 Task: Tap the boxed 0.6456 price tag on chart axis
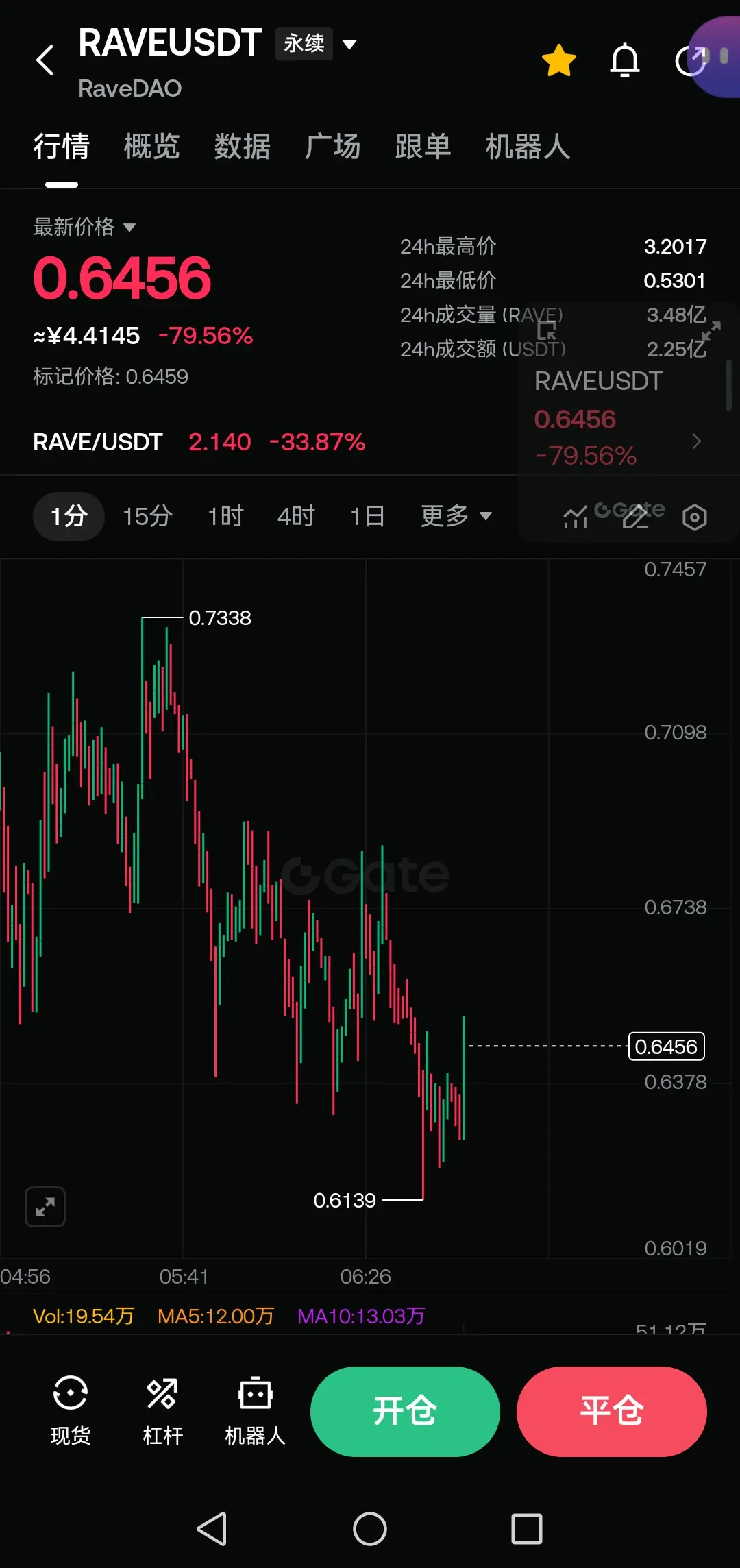pos(666,1046)
